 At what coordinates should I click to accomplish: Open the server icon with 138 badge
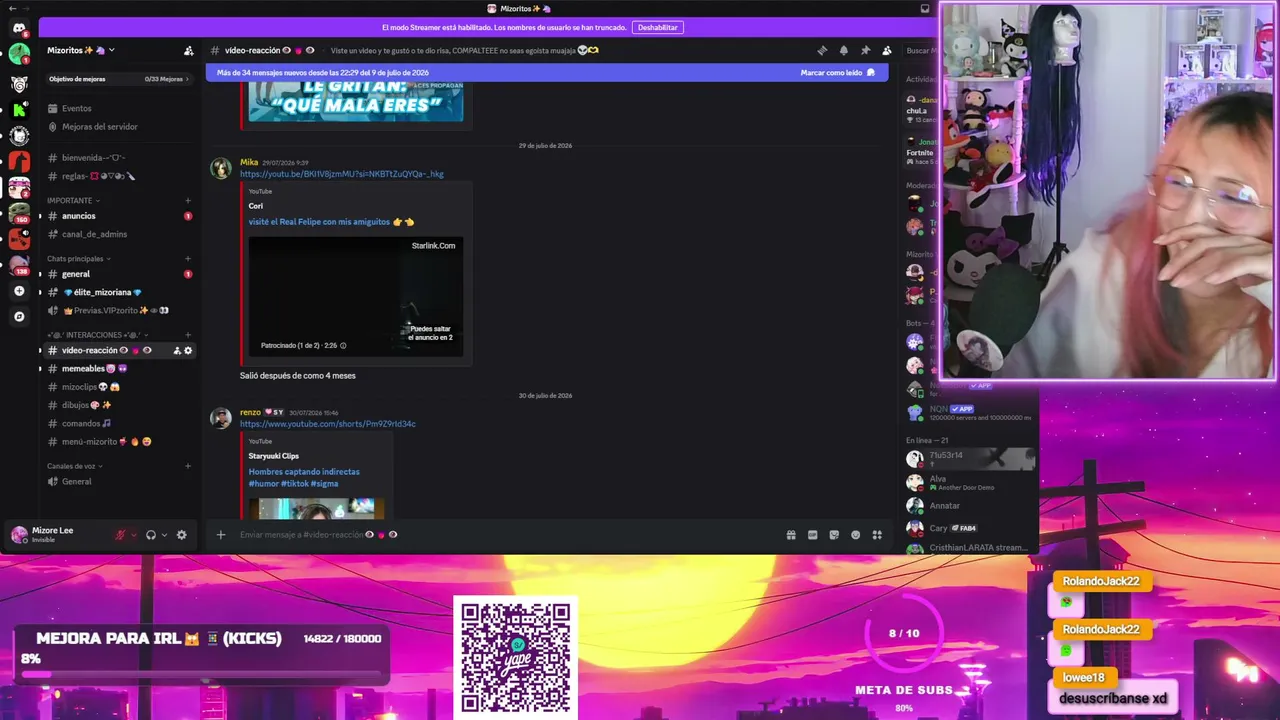[19, 265]
